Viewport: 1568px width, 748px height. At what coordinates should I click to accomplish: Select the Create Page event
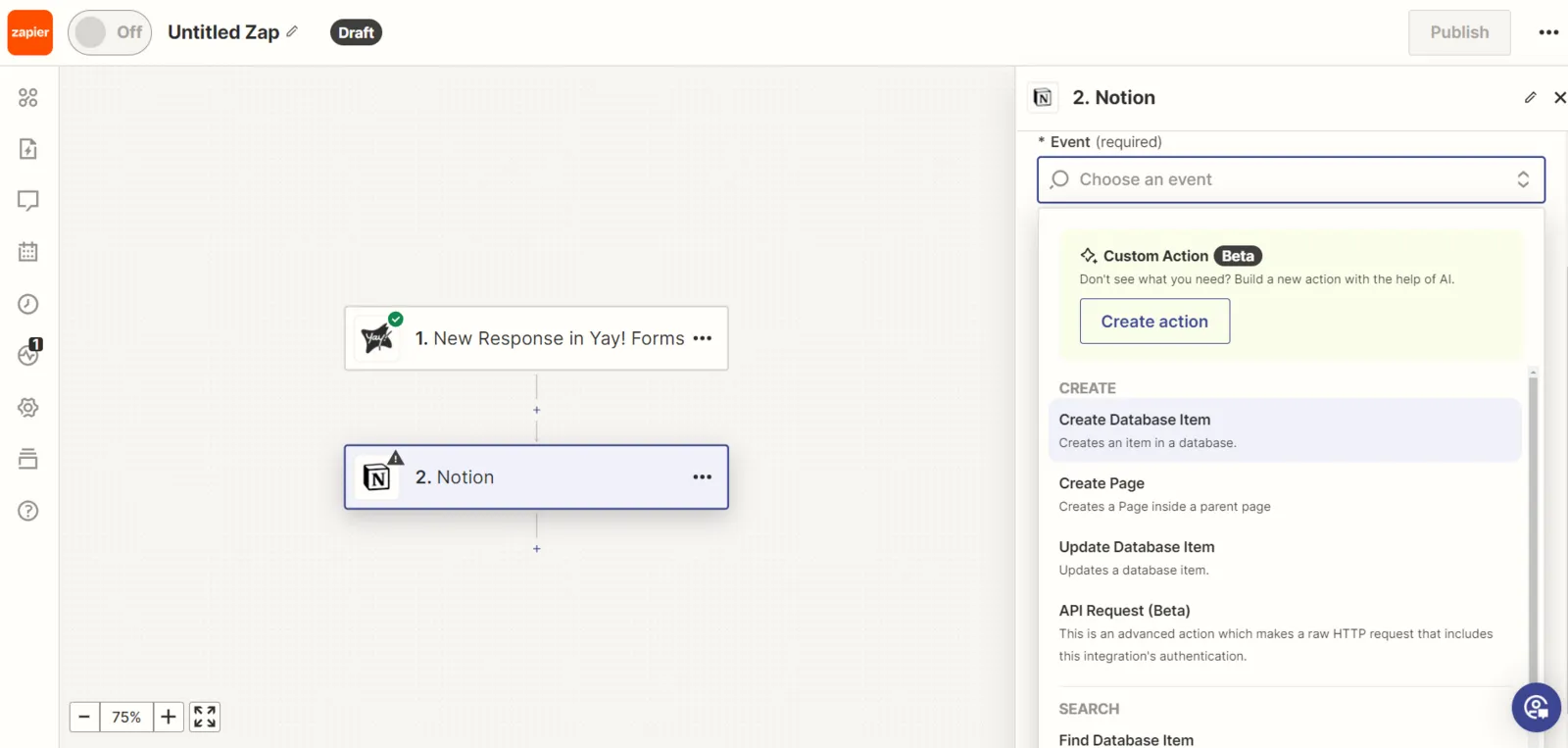click(1285, 494)
